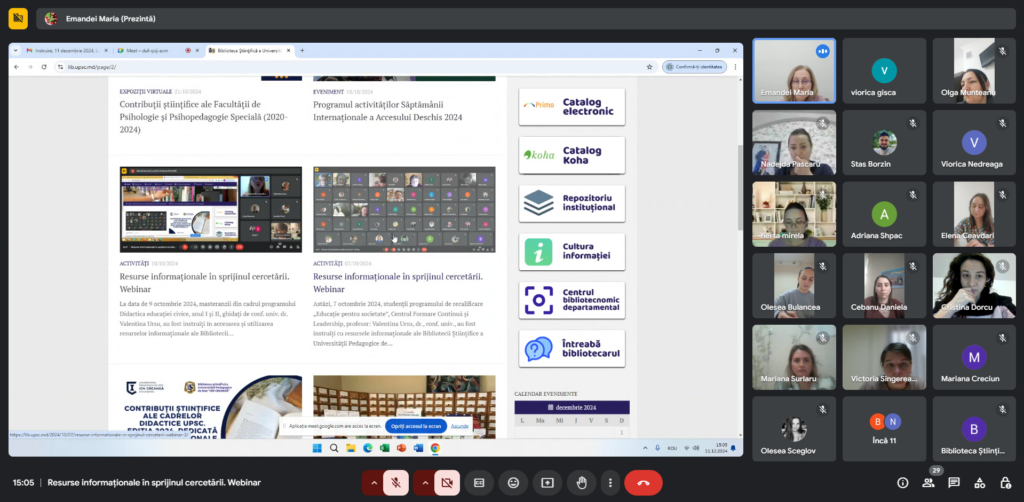Open article 'Programul activităților Săptămânii Internaționale'
The image size is (1024, 502).
(x=388, y=111)
